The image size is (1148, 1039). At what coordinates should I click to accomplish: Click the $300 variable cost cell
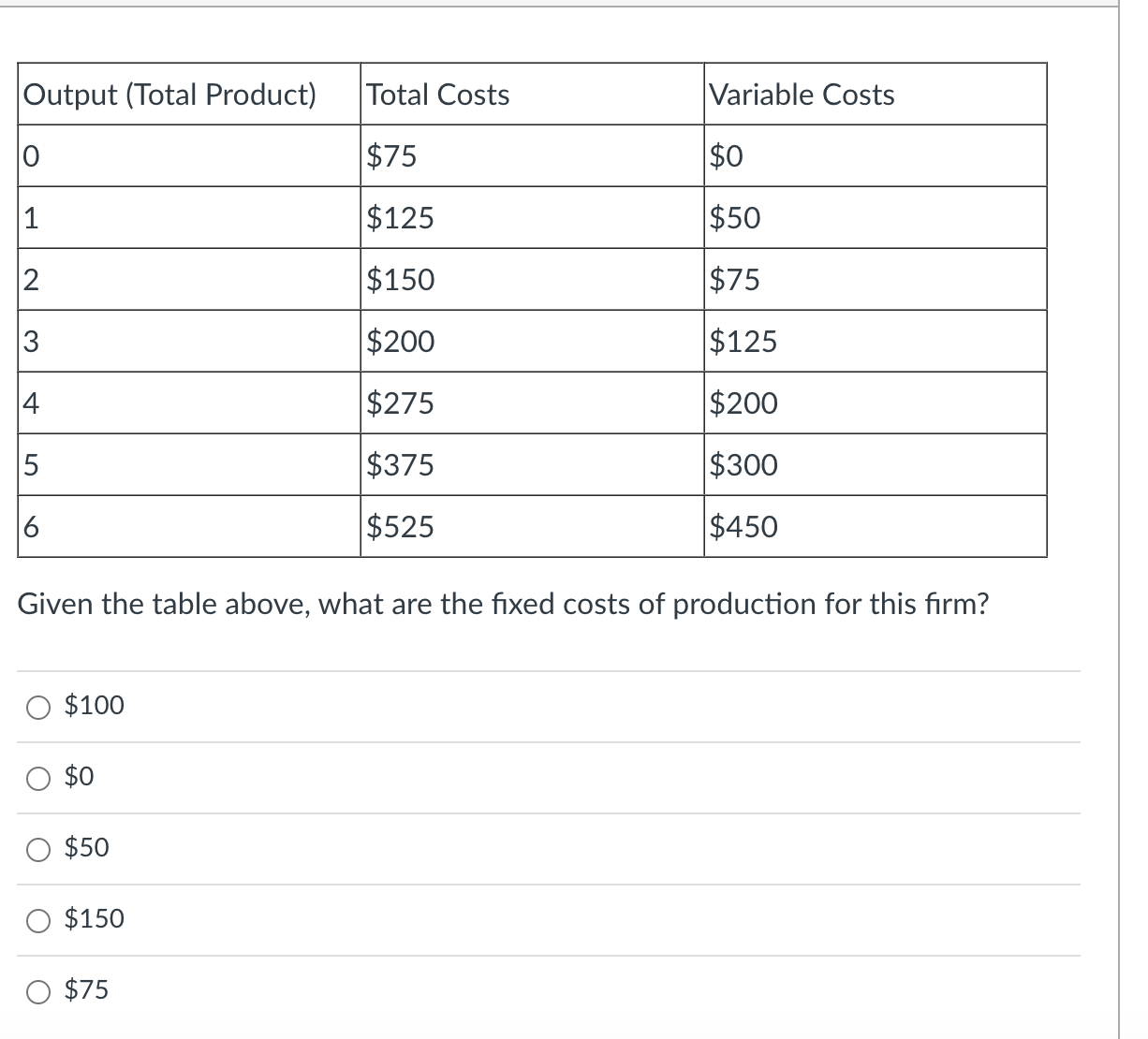[743, 464]
